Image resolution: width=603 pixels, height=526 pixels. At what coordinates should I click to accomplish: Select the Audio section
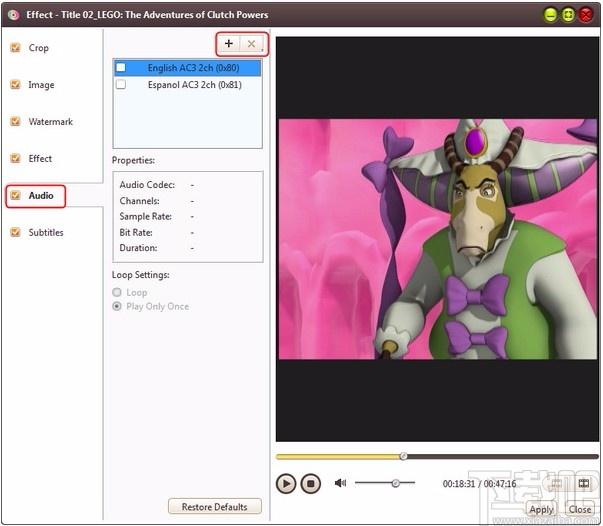(35, 196)
